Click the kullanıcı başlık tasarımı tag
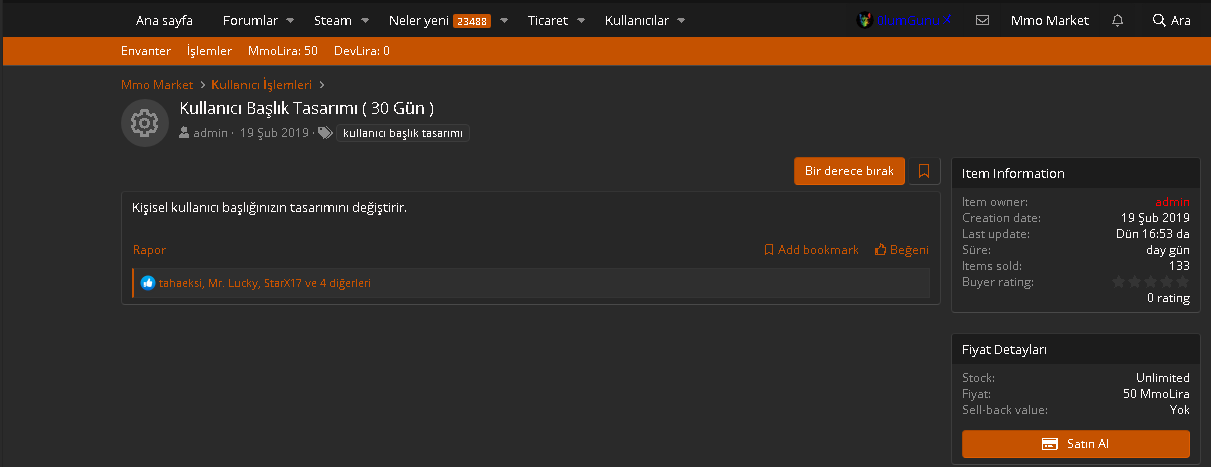Image resolution: width=1211 pixels, height=467 pixels. (403, 133)
